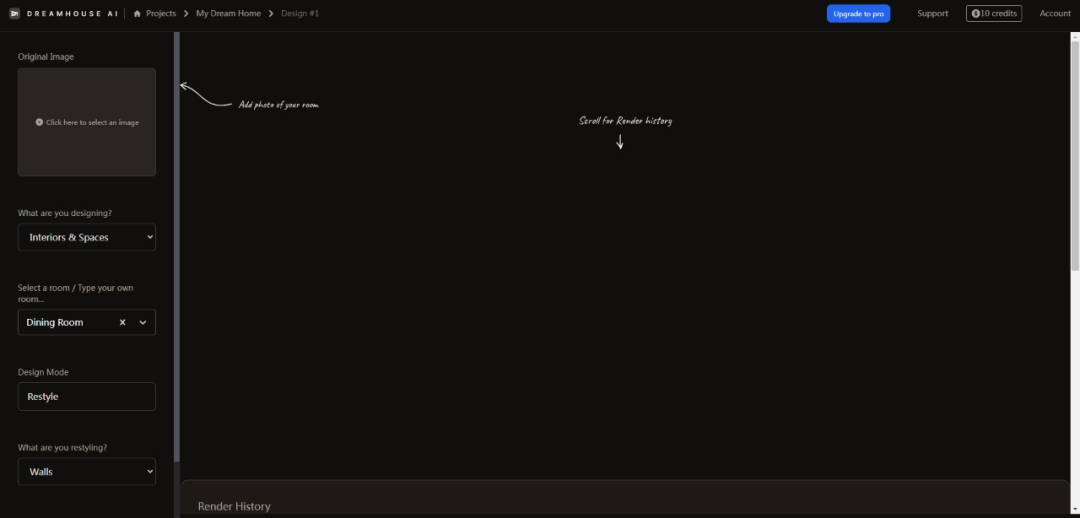
Task: Click the home icon beside Projects
Action: coord(137,13)
